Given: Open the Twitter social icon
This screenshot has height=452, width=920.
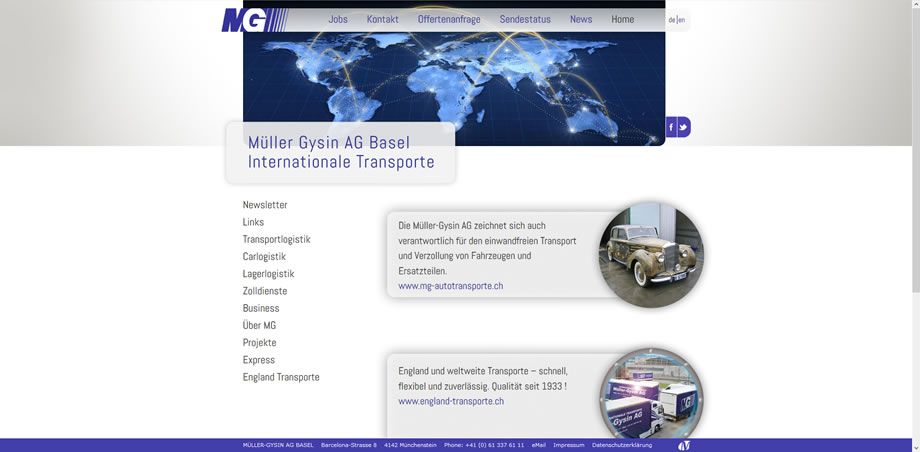Looking at the screenshot, I should point(684,127).
